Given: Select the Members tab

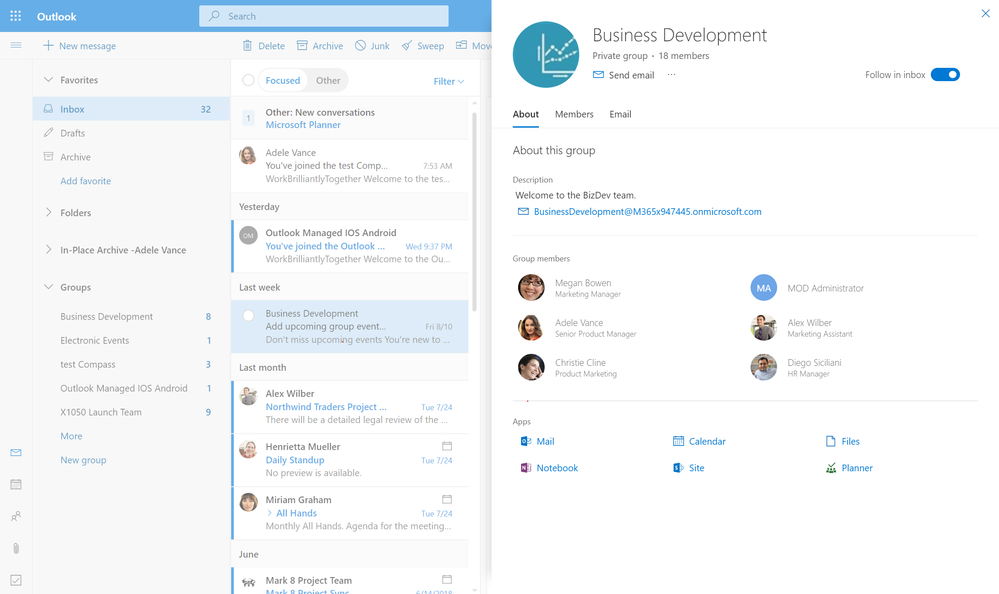Looking at the screenshot, I should pos(574,114).
